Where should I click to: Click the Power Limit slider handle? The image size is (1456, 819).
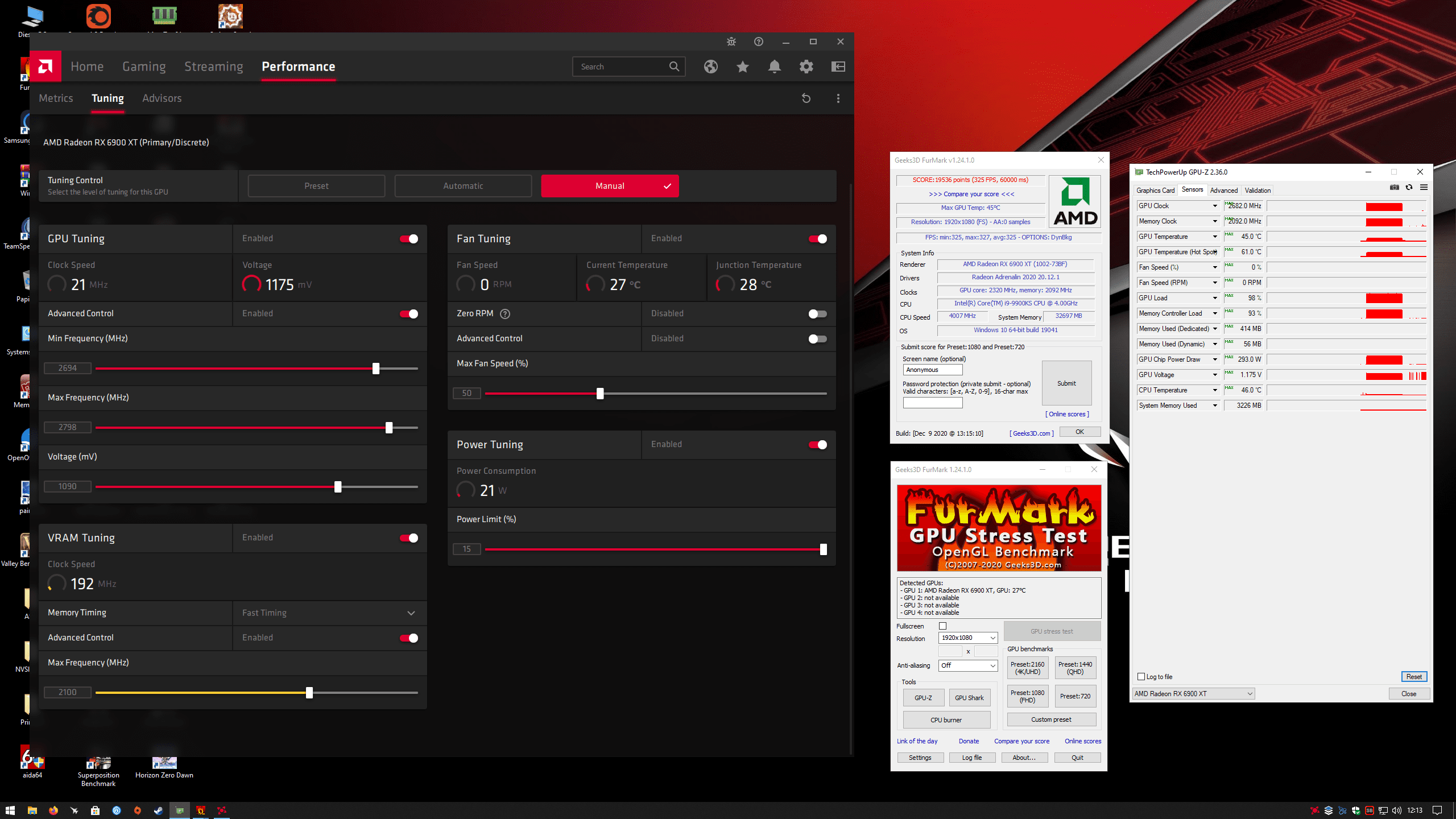coord(824,549)
